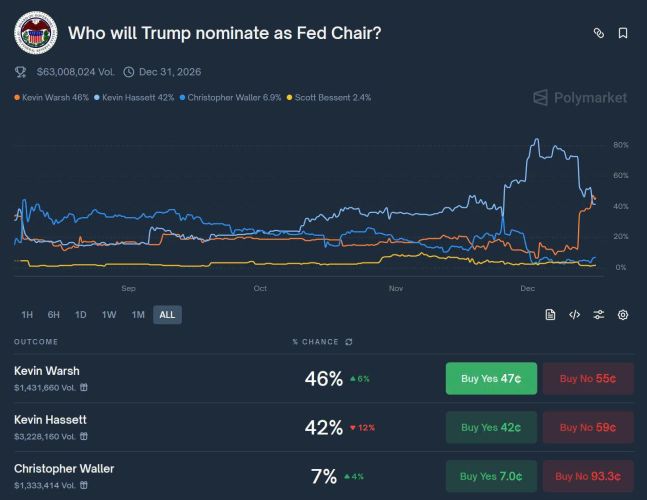Click the Federal Reserve seal thumbnail
This screenshot has height=500, width=647.
[35, 33]
